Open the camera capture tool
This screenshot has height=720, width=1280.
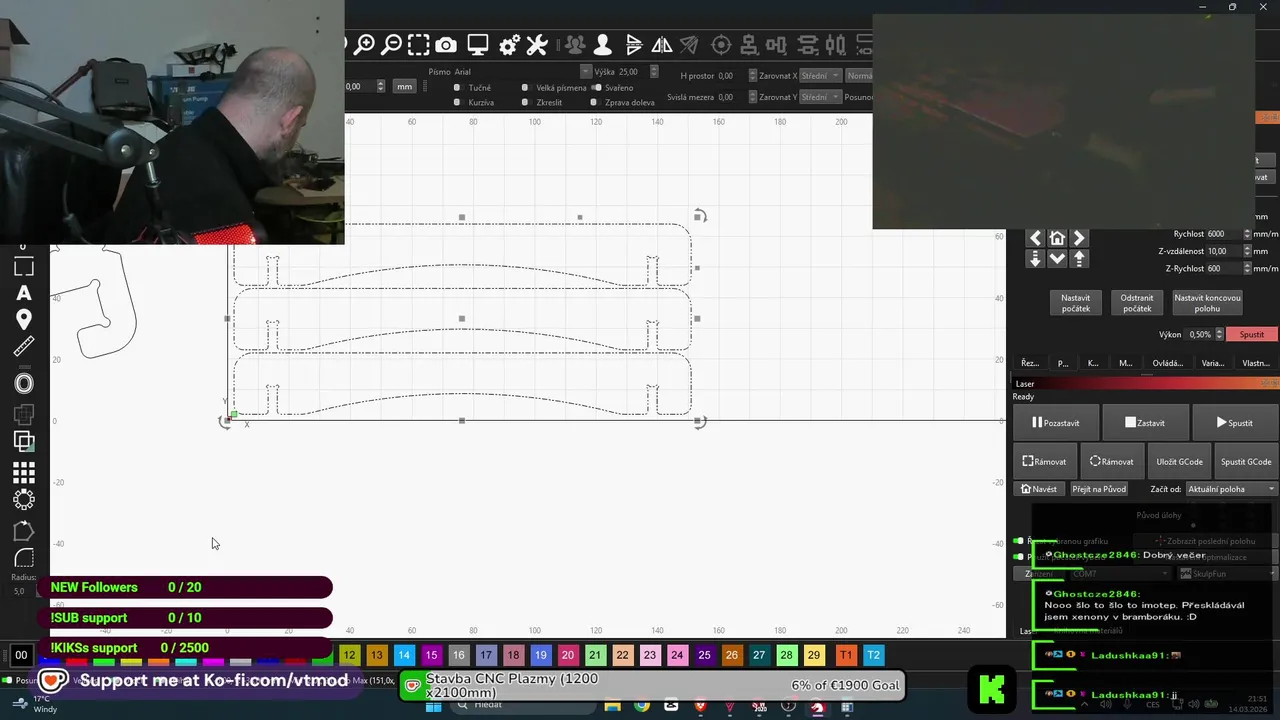click(446, 45)
